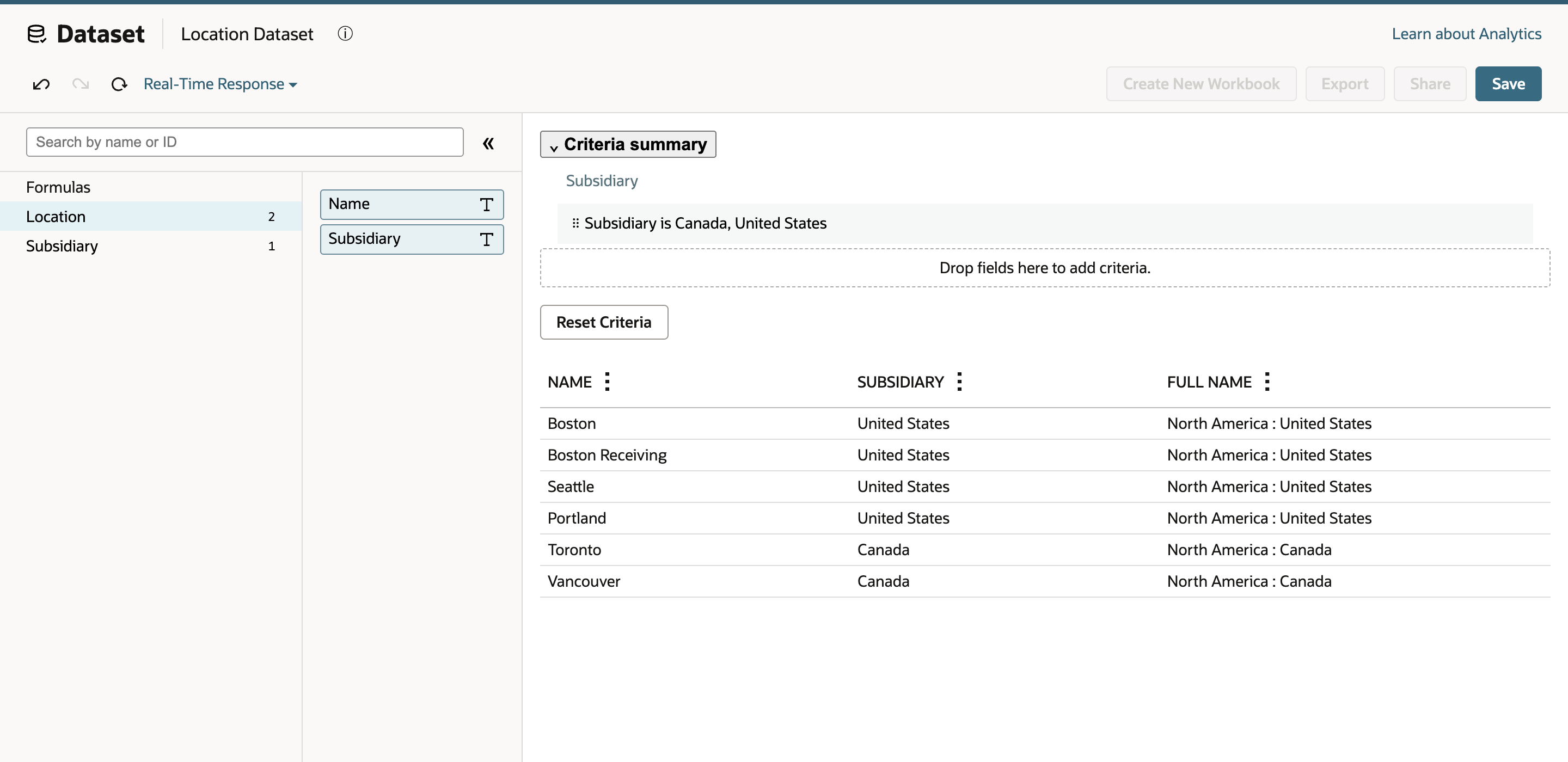Click the Share button
1568x762 pixels.
pyautogui.click(x=1430, y=84)
